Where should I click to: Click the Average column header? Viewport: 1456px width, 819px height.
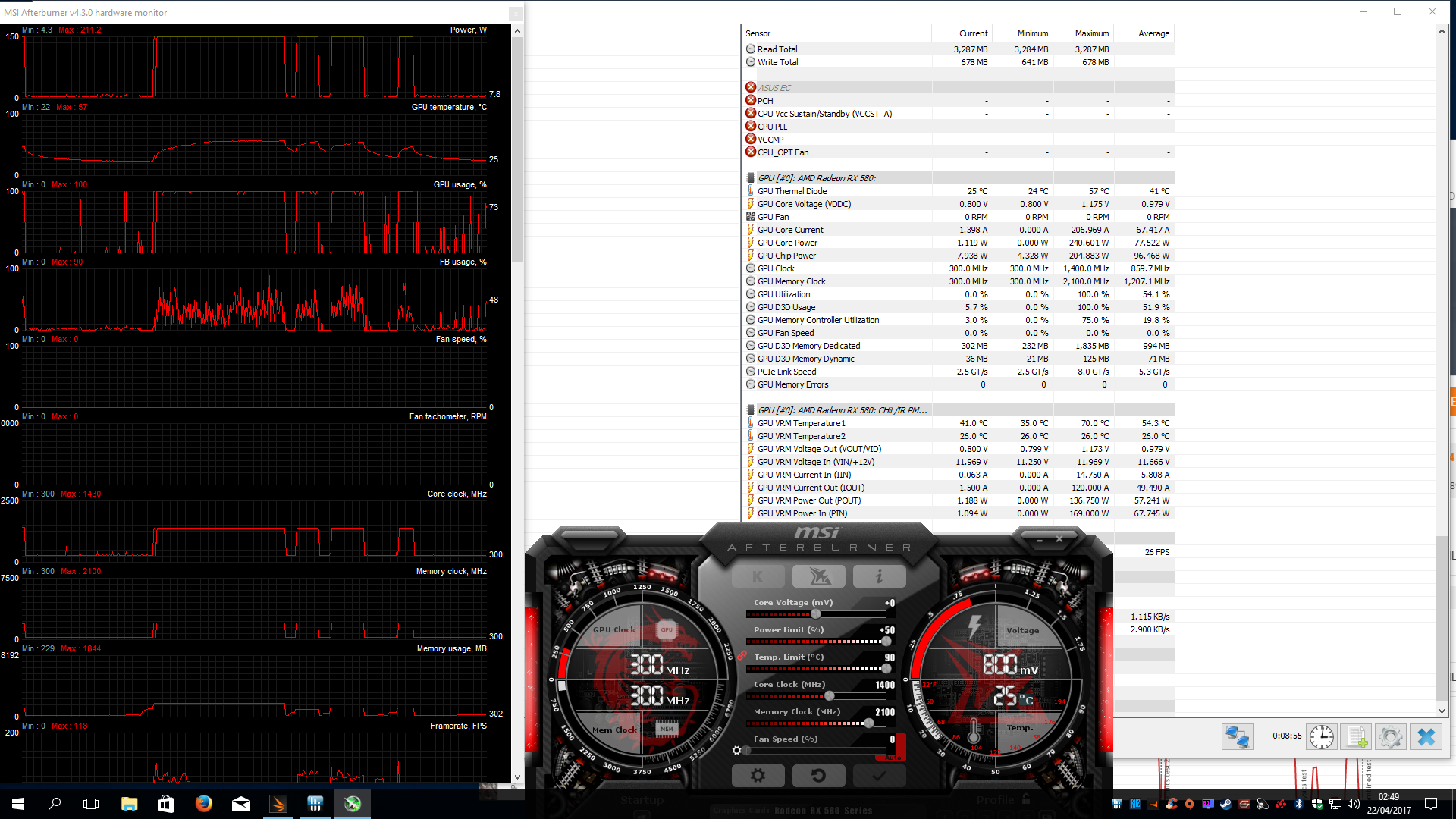pos(1144,33)
